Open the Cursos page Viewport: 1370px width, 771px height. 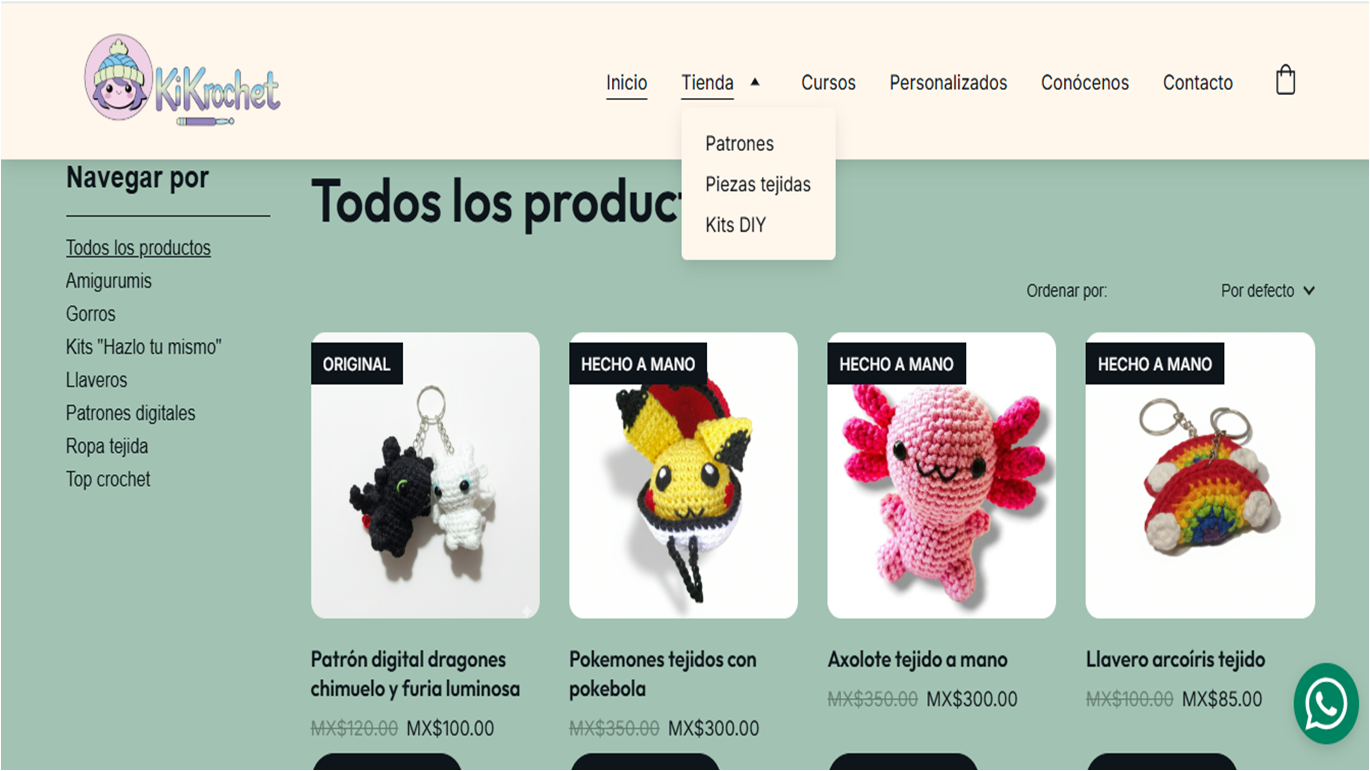coord(828,83)
